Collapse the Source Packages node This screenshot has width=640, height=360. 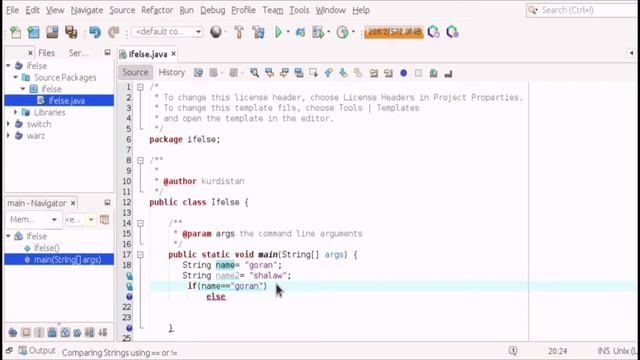pyautogui.click(x=16, y=77)
